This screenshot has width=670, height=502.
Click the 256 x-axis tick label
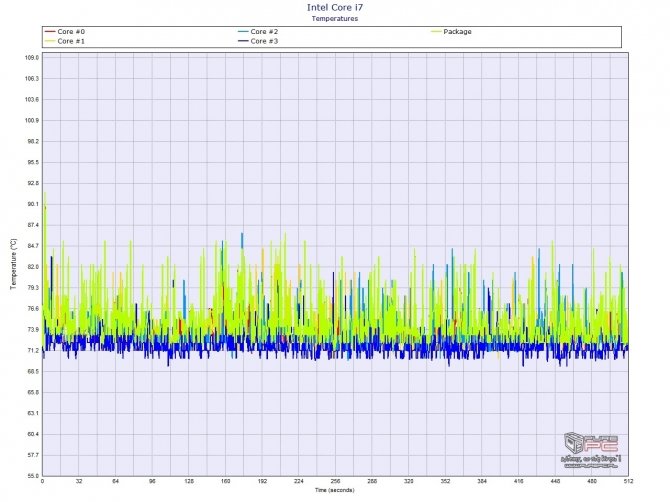[335, 481]
